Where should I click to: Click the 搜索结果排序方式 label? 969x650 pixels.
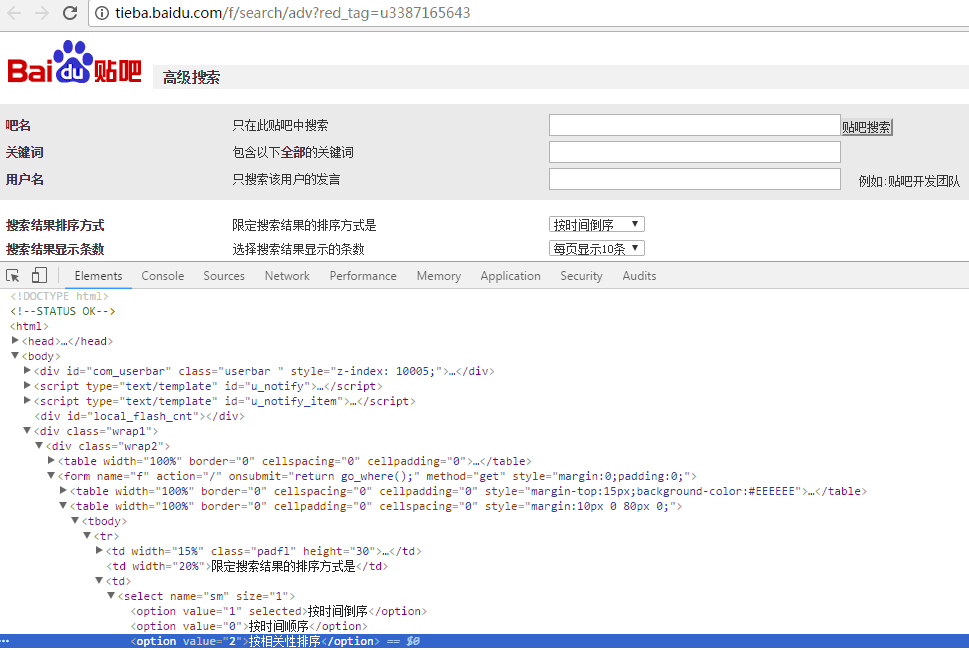click(55, 225)
